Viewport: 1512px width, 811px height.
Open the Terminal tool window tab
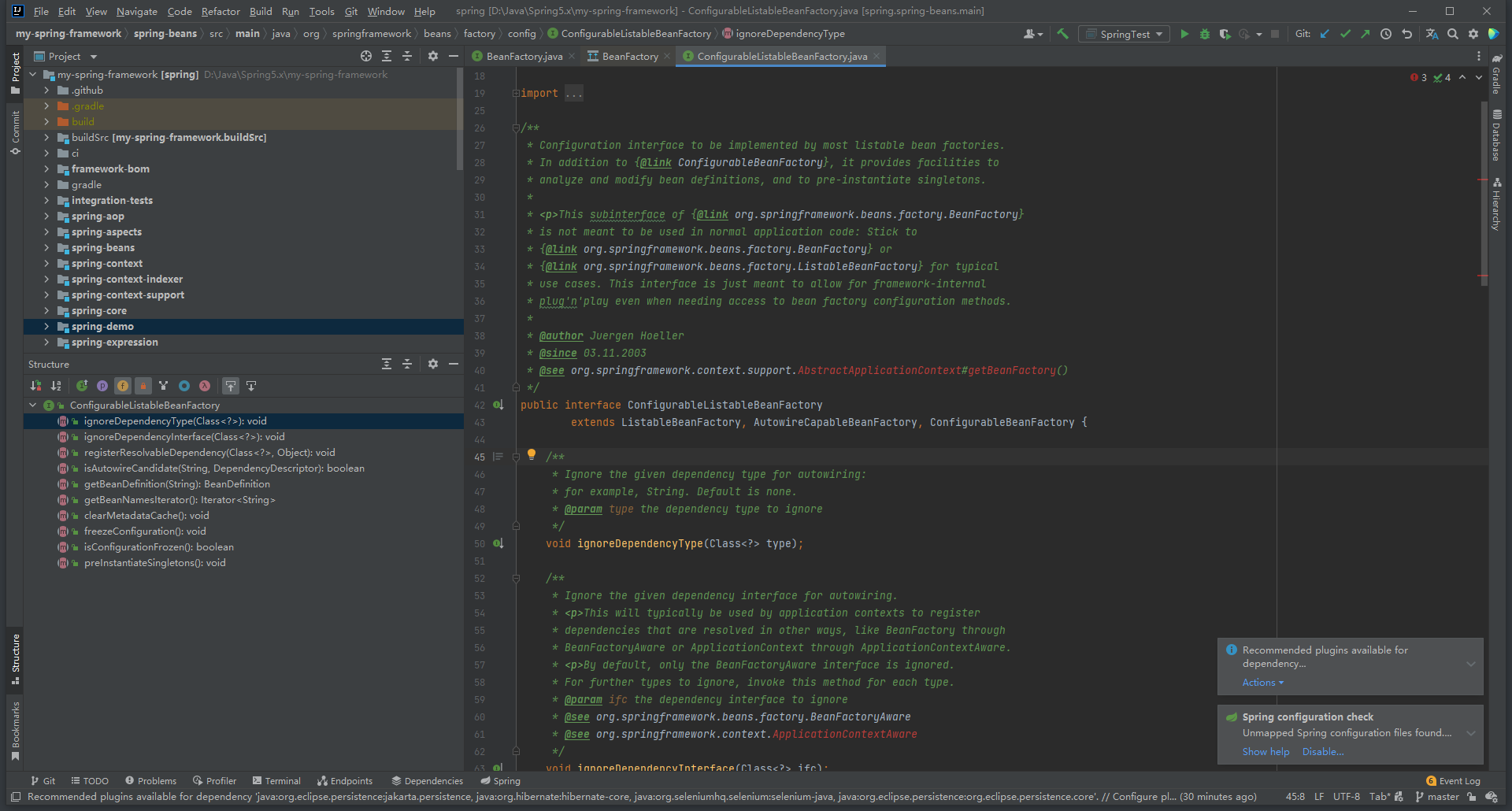coord(276,781)
